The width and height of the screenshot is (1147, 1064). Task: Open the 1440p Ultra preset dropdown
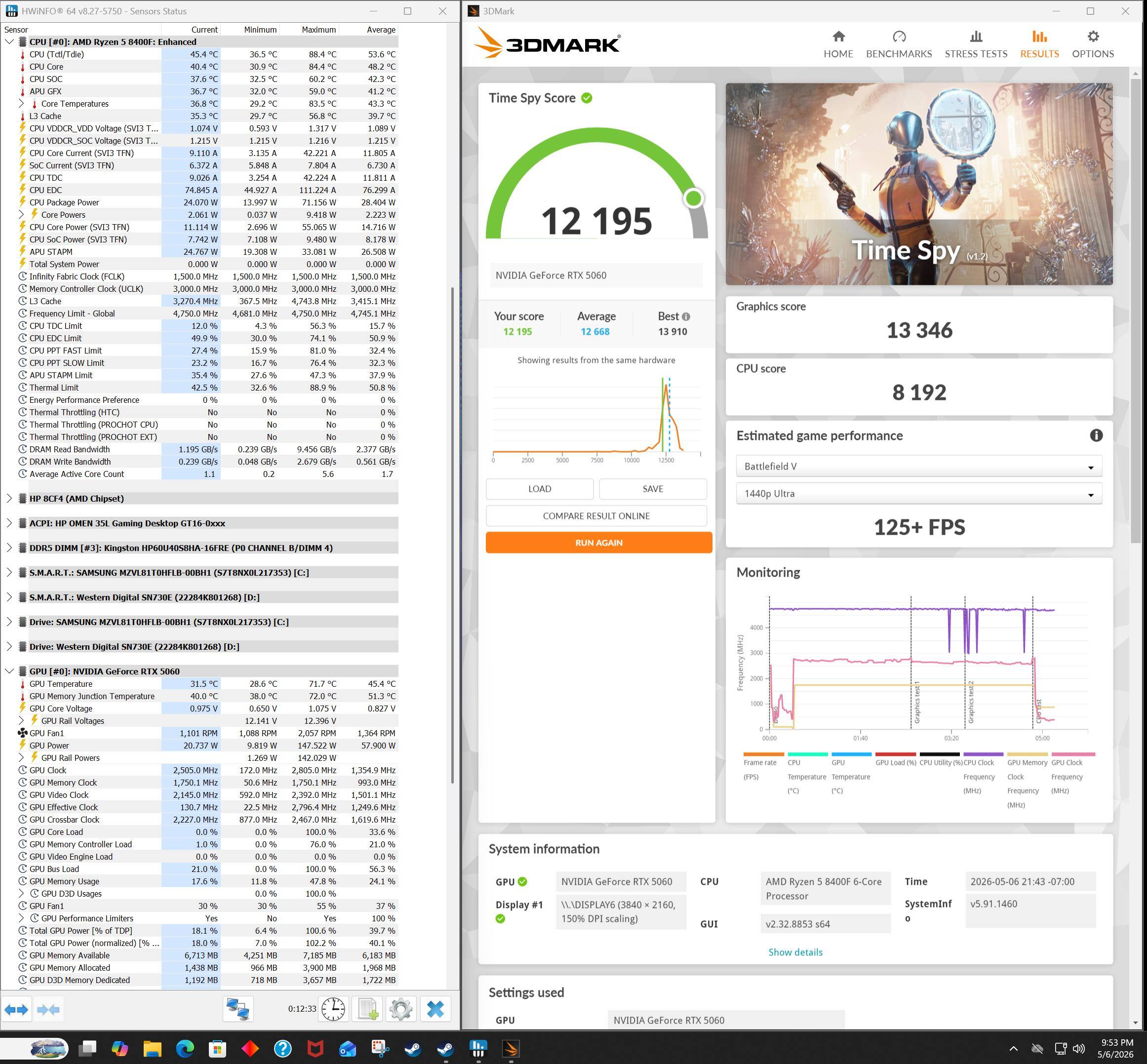[x=919, y=493]
